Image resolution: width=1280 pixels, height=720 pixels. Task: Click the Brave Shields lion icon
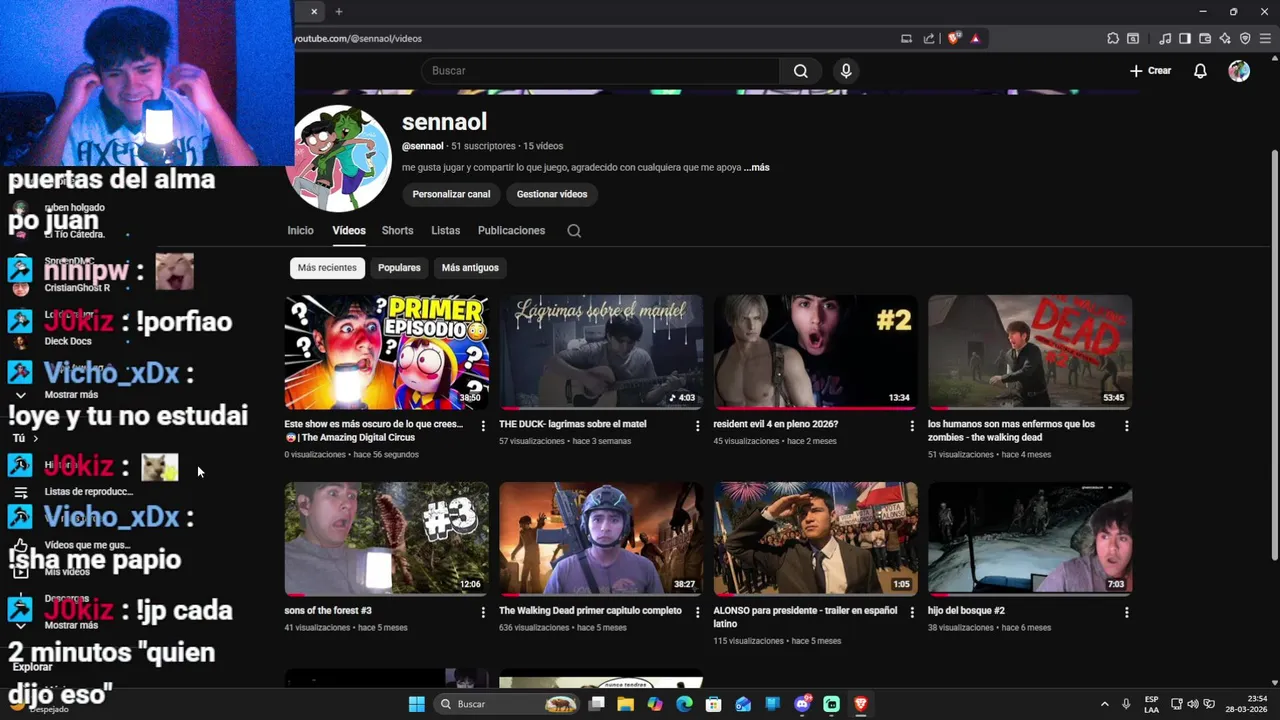[954, 39]
